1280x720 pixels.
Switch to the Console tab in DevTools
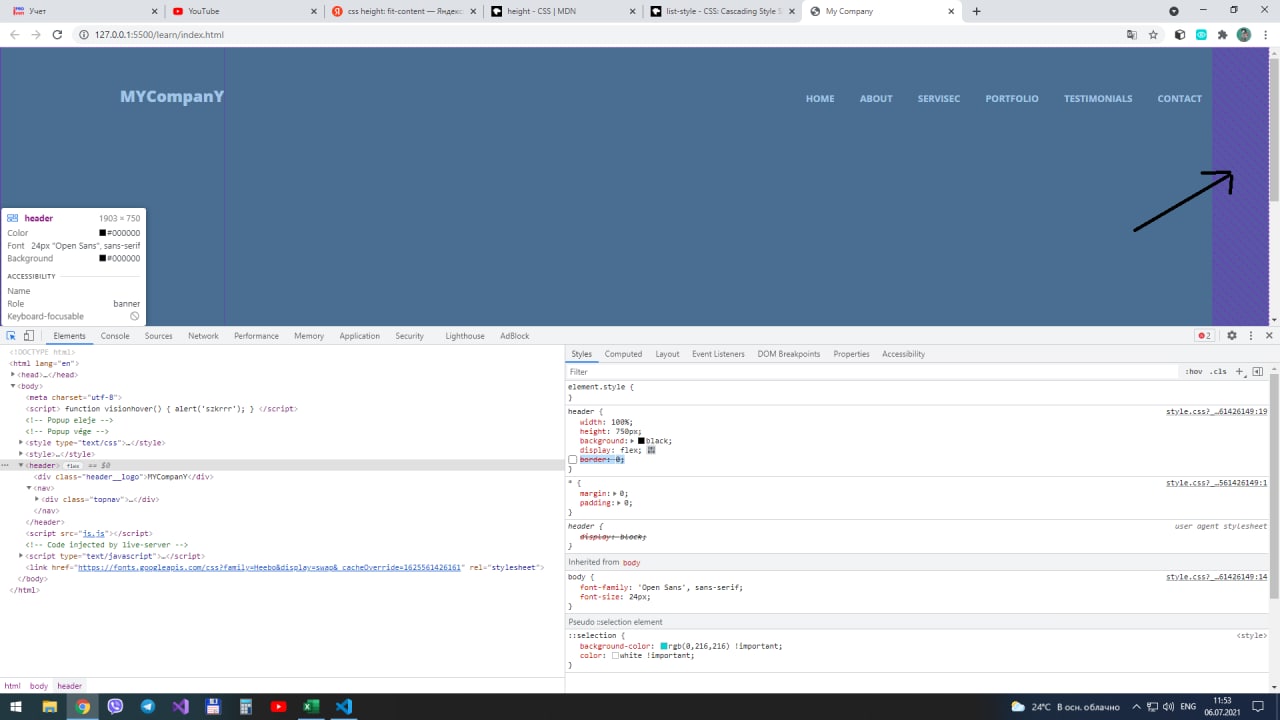coord(115,336)
